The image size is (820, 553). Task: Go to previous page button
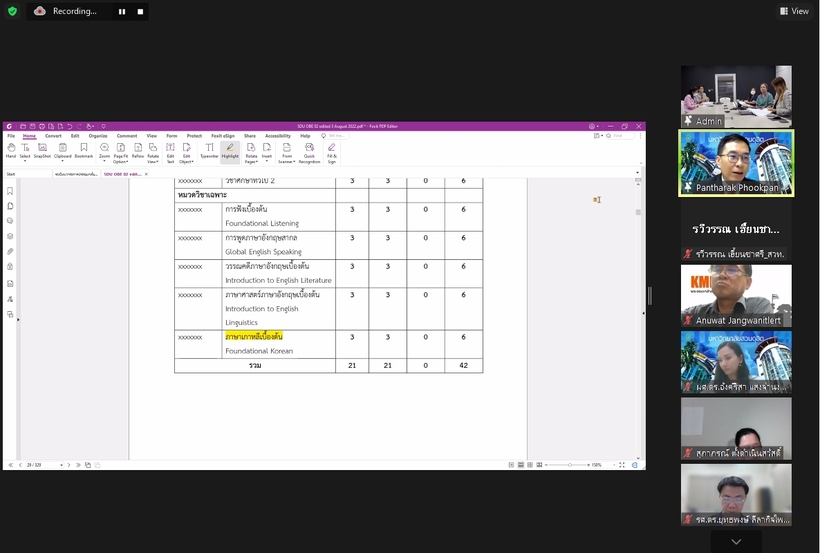20,465
